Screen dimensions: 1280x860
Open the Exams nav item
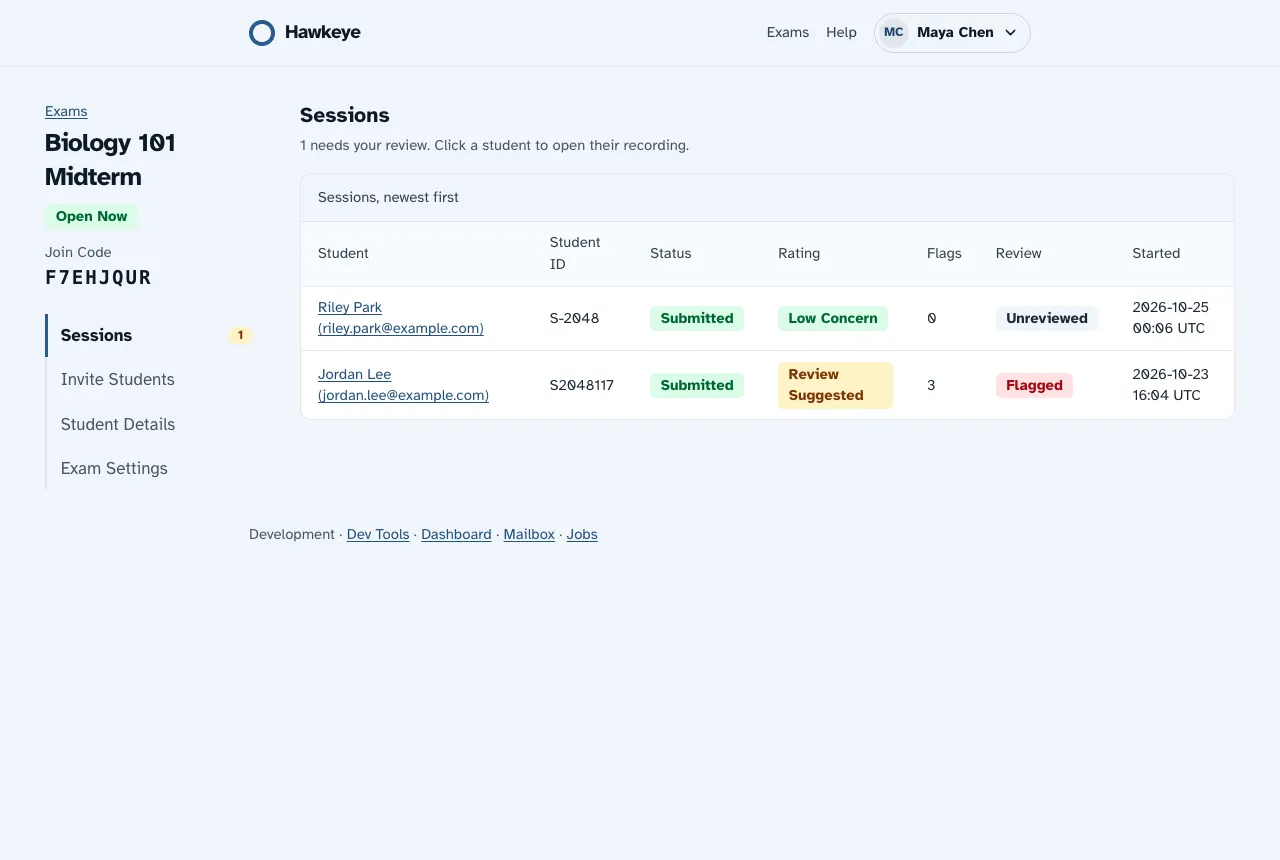click(x=788, y=33)
